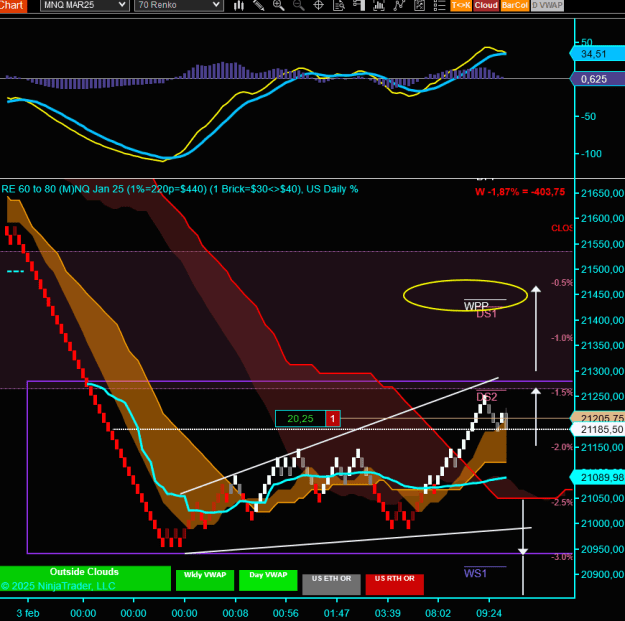Click the 21185,50 current price marker
The height and width of the screenshot is (621, 625).
coord(598,429)
